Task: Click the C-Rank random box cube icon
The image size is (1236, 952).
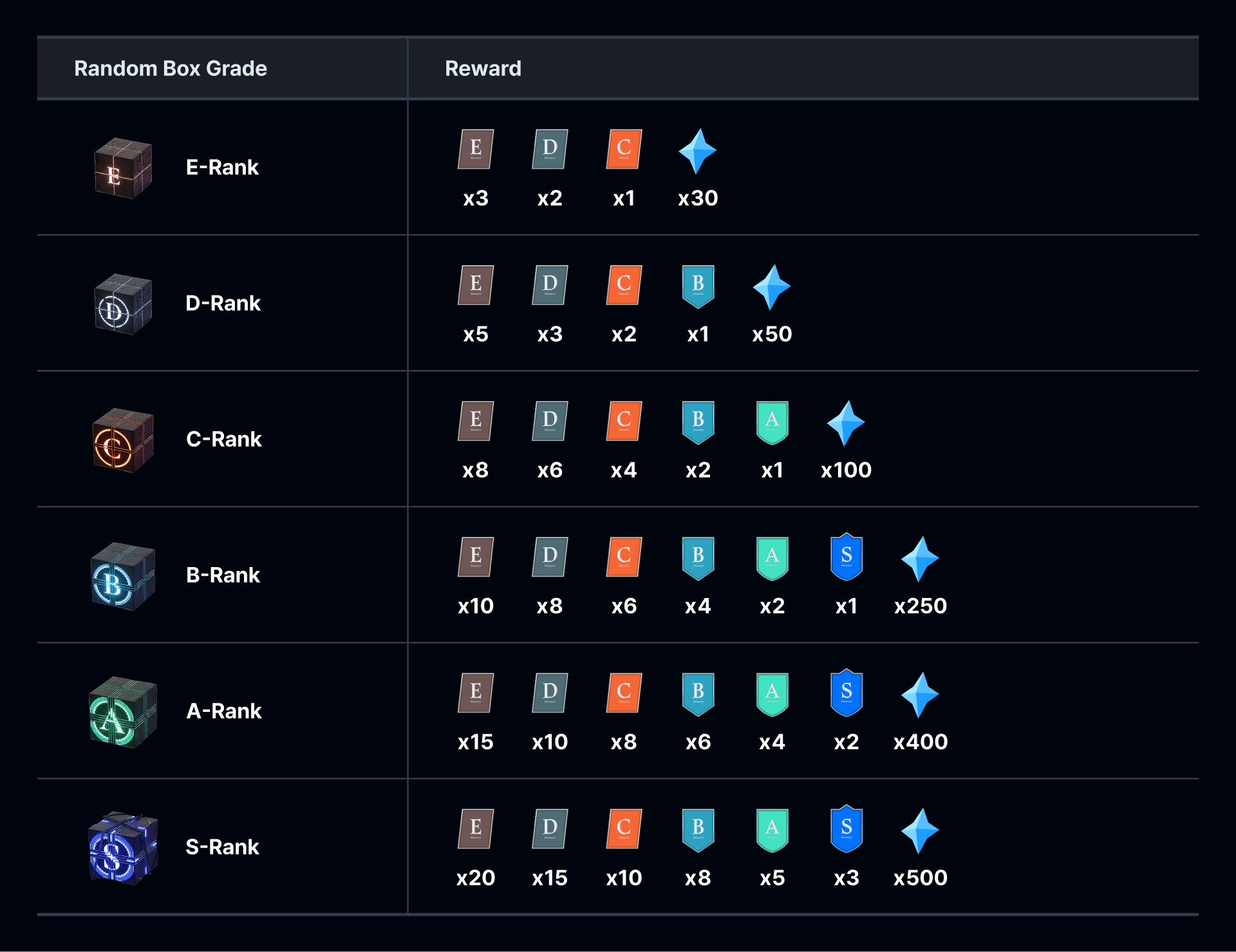Action: (123, 440)
